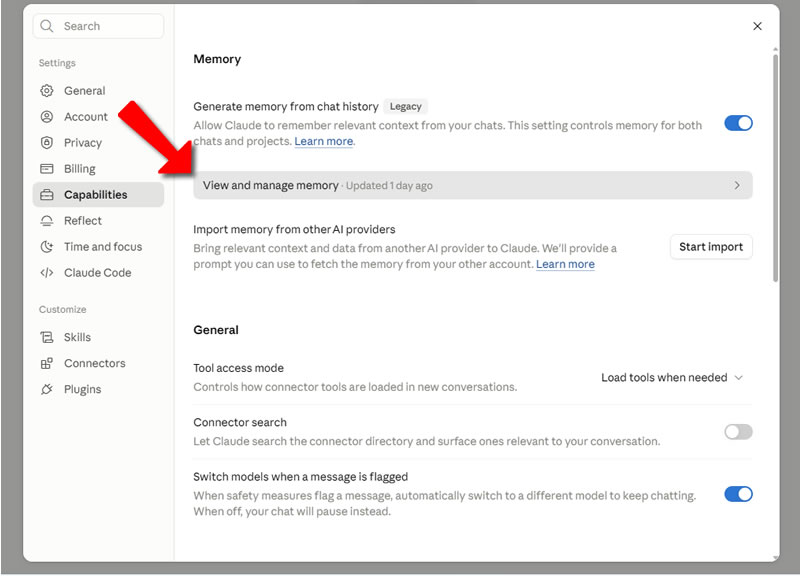Turn off Switch models when flagged toggle

738,494
